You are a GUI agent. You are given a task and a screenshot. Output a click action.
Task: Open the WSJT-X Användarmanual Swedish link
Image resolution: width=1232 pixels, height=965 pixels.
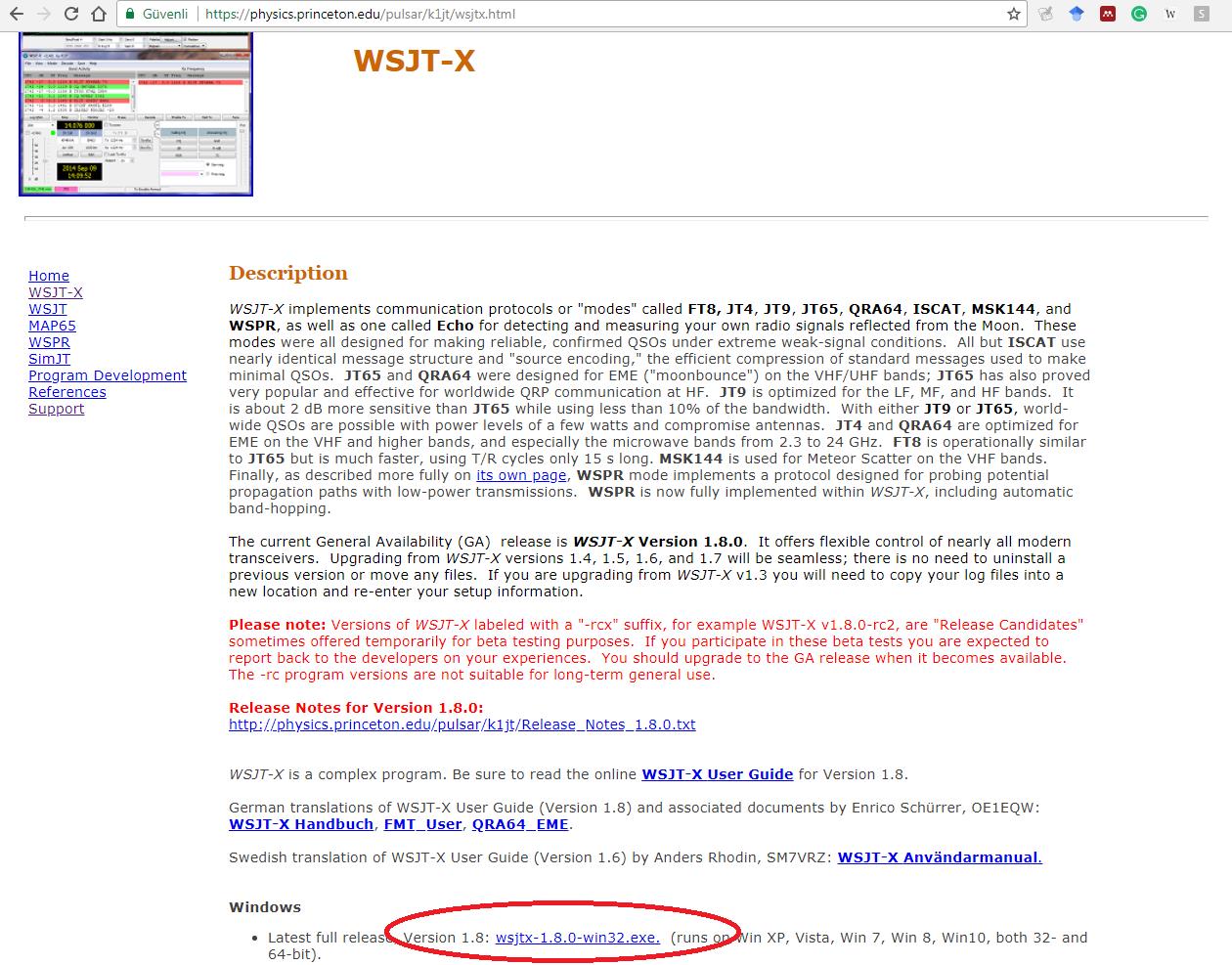click(940, 857)
